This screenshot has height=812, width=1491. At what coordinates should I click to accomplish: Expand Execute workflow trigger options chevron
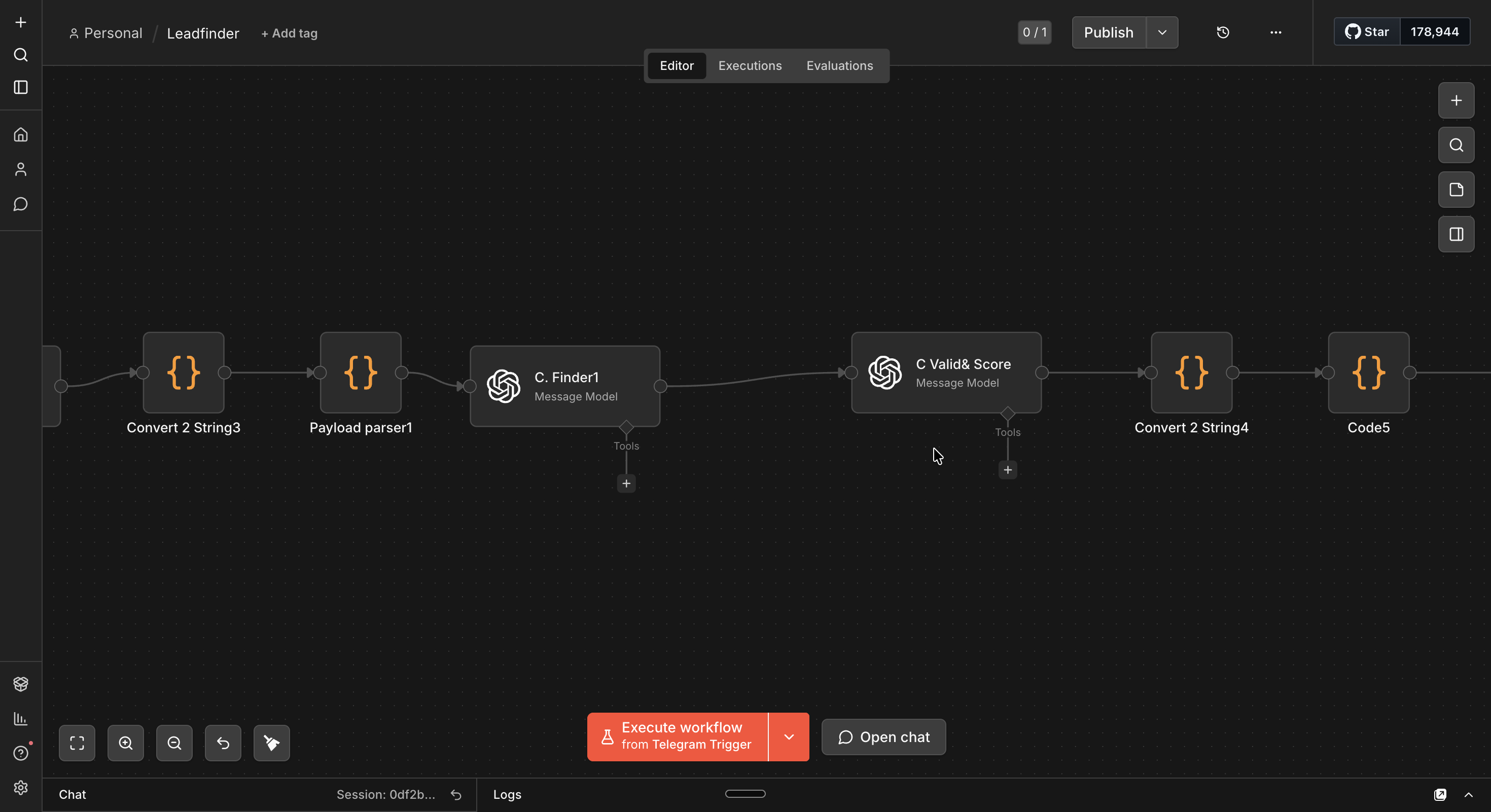pyautogui.click(x=788, y=737)
